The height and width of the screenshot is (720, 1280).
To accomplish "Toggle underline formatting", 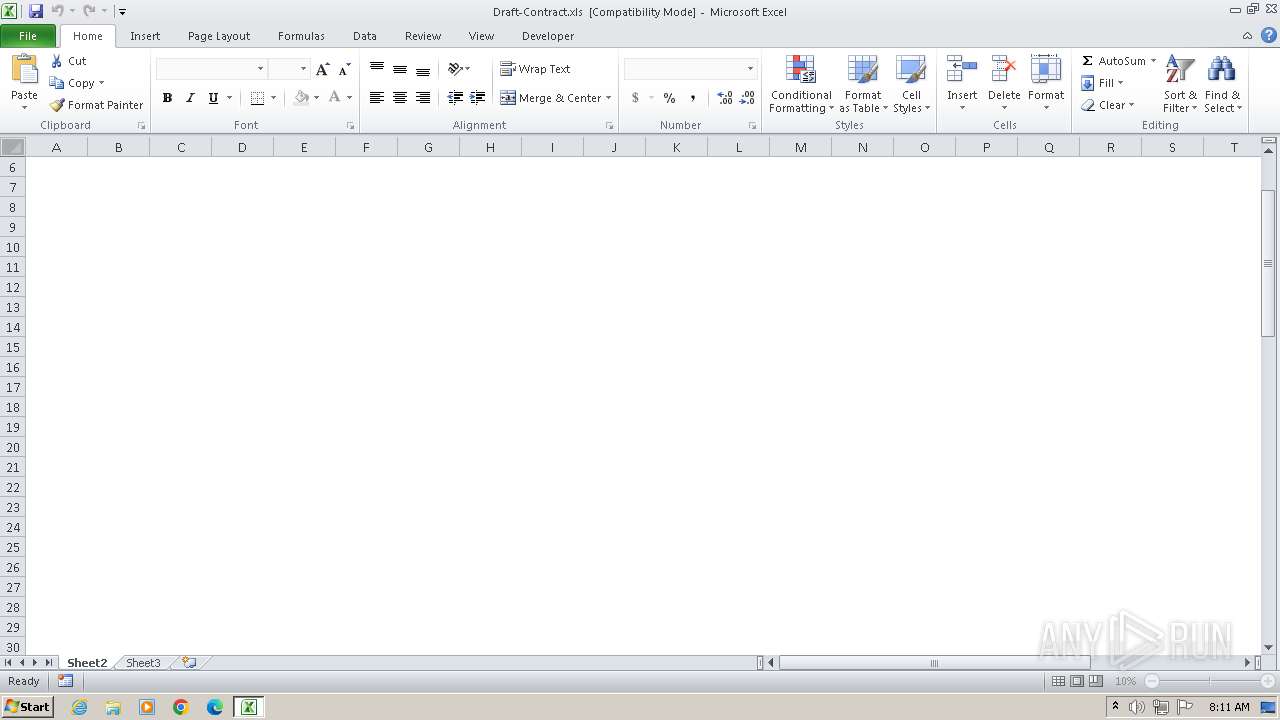I will 213,98.
